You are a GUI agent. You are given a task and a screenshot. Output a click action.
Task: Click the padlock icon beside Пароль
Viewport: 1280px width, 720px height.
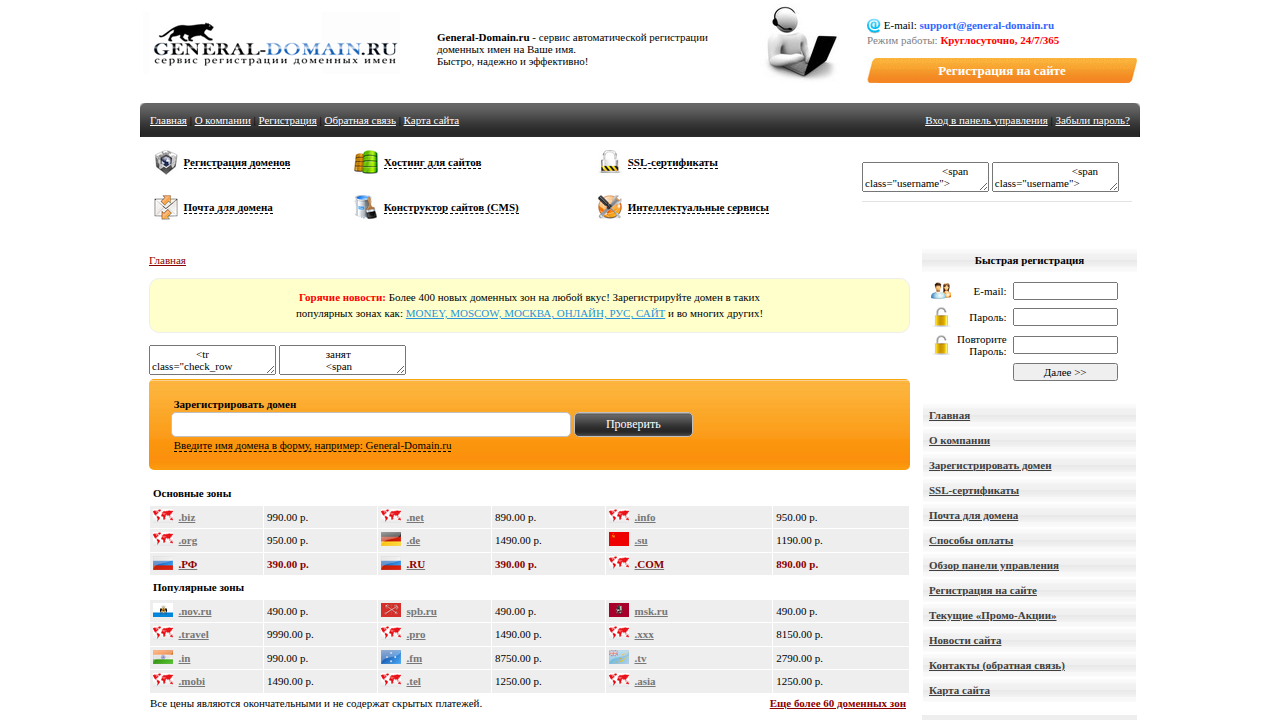(x=941, y=317)
